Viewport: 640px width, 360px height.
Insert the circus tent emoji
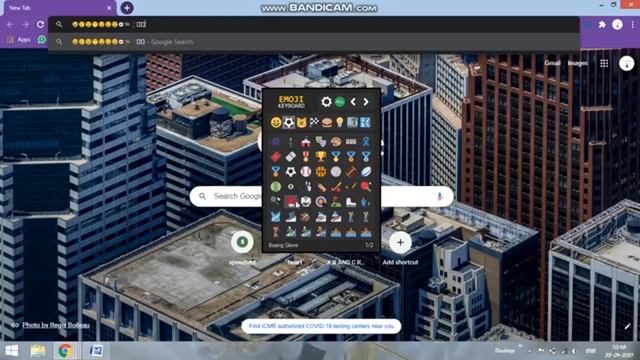click(x=306, y=142)
